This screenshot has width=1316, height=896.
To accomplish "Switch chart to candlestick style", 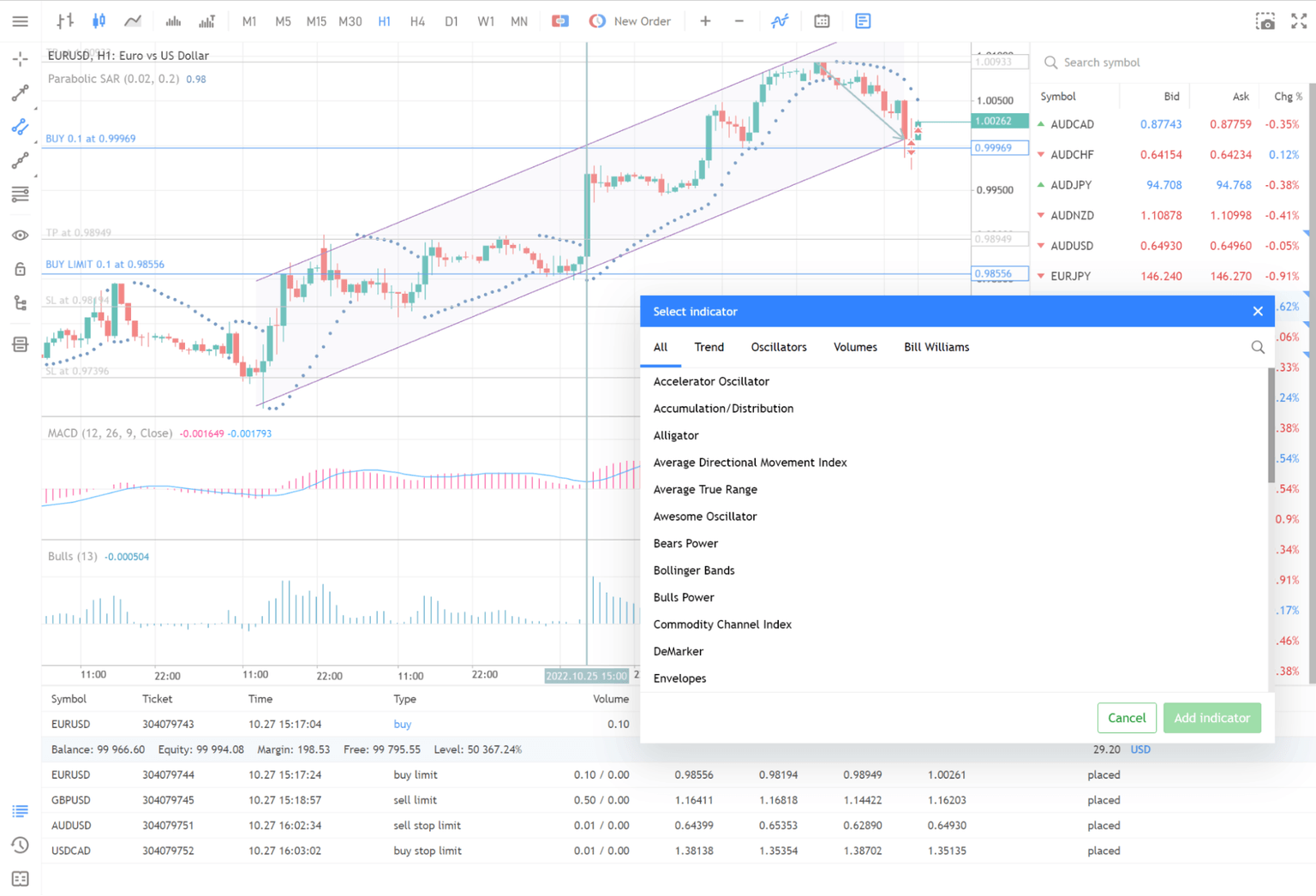I will 99,21.
